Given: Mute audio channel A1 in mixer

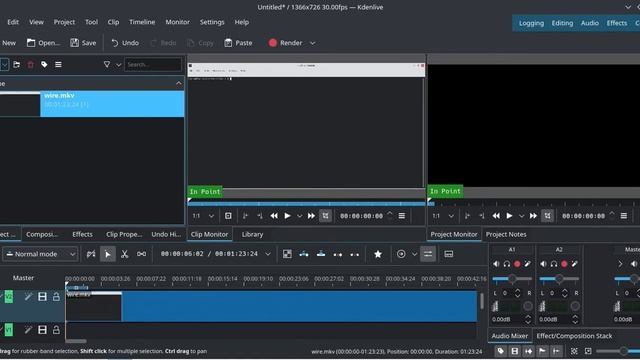Looking at the screenshot, I should [x=496, y=264].
